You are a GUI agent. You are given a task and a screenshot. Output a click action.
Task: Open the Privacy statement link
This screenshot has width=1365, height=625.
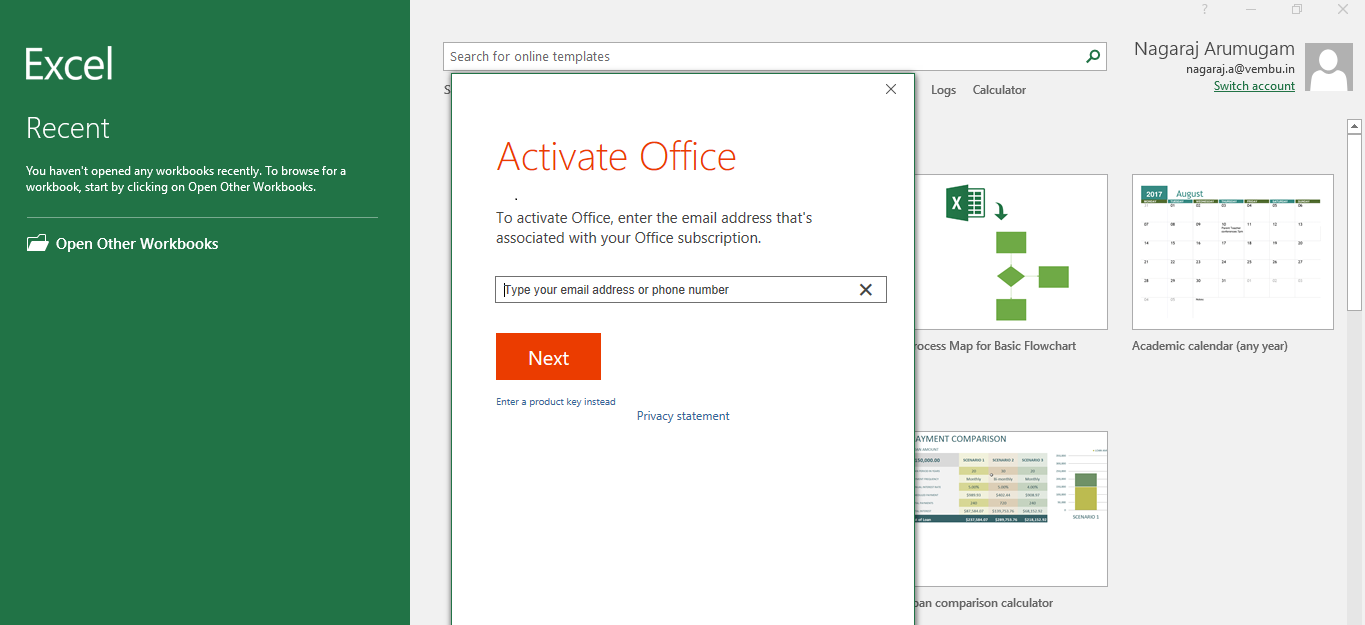pos(683,416)
